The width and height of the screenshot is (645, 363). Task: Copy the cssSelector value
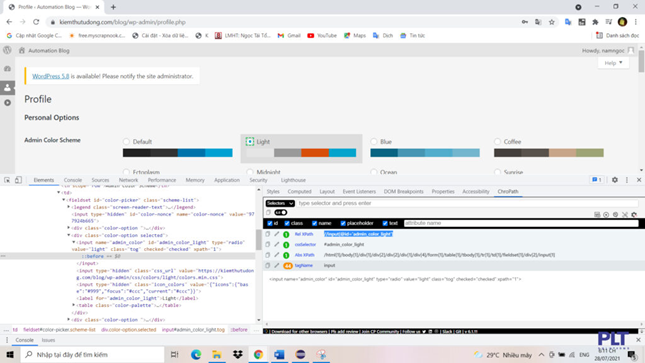pyautogui.click(x=268, y=244)
